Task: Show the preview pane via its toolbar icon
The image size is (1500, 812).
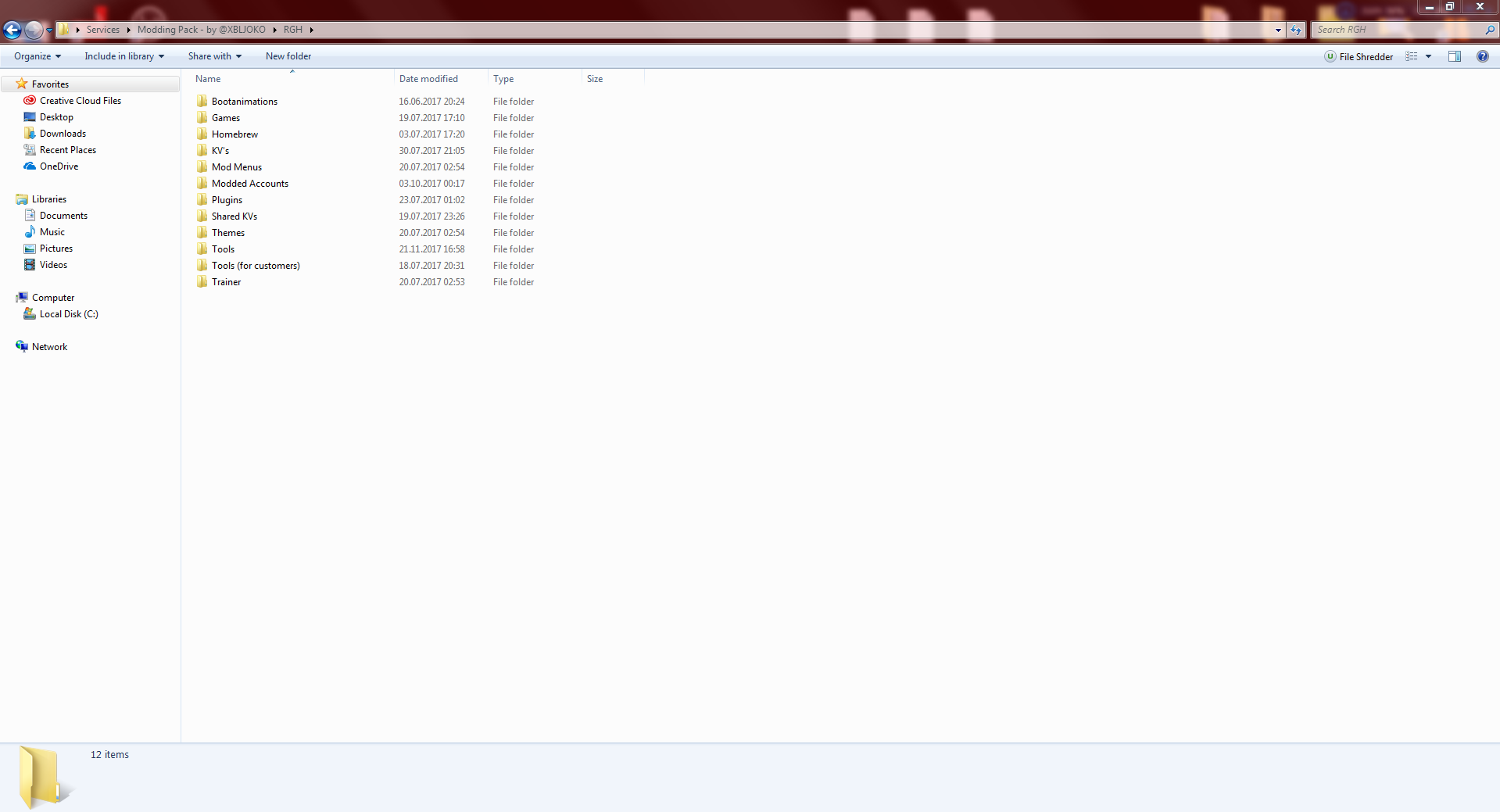Action: (x=1455, y=56)
